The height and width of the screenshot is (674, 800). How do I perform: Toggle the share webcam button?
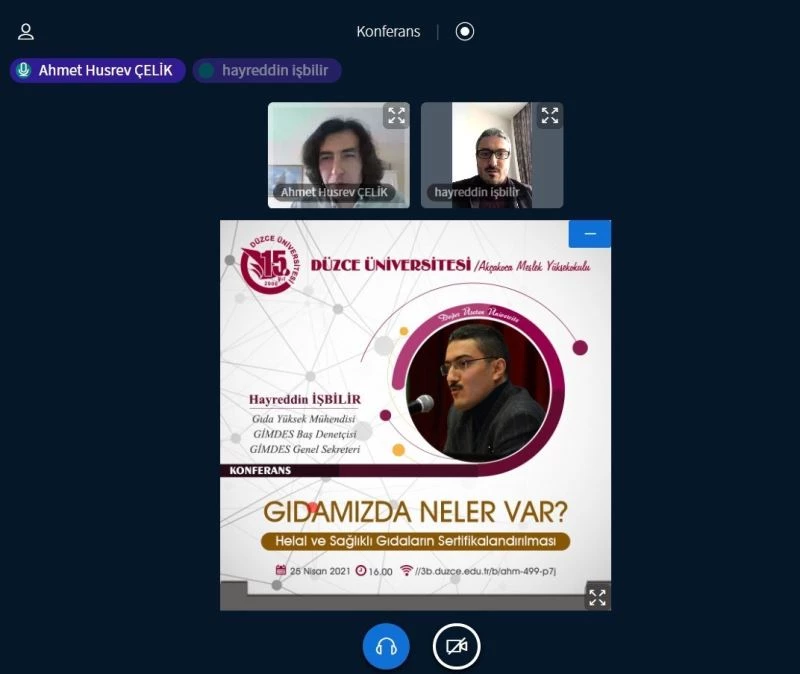pyautogui.click(x=456, y=646)
